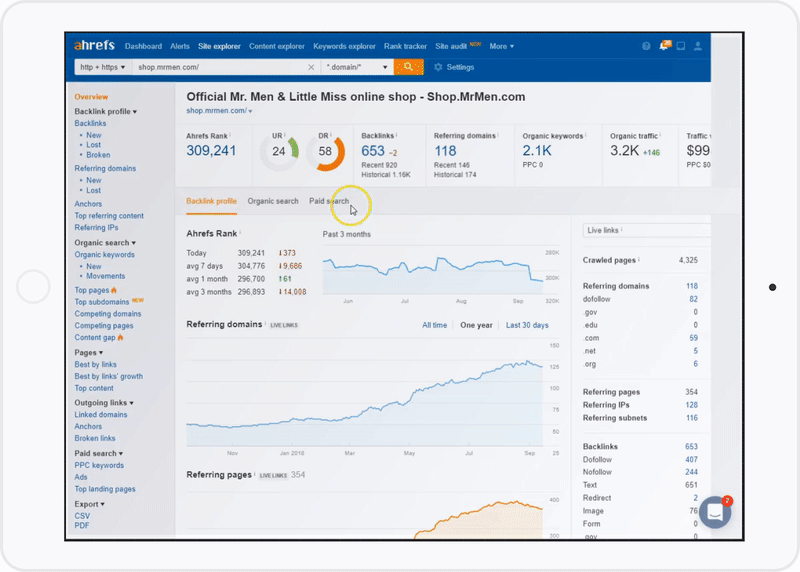This screenshot has height=572, width=800.
Task: Collapse the Export sidebar section
Action: coord(89,504)
